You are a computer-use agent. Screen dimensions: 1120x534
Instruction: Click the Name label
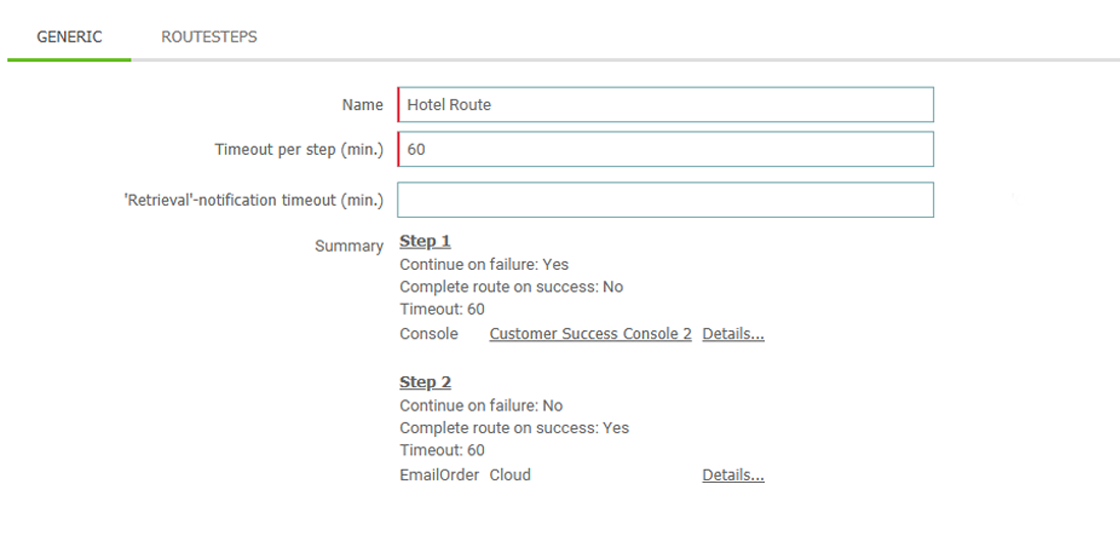coord(363,105)
